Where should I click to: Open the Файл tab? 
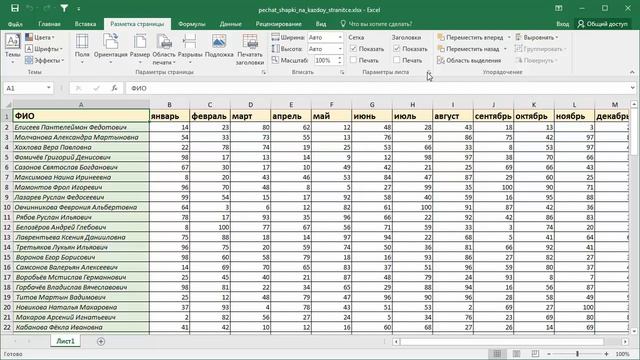tap(15, 24)
